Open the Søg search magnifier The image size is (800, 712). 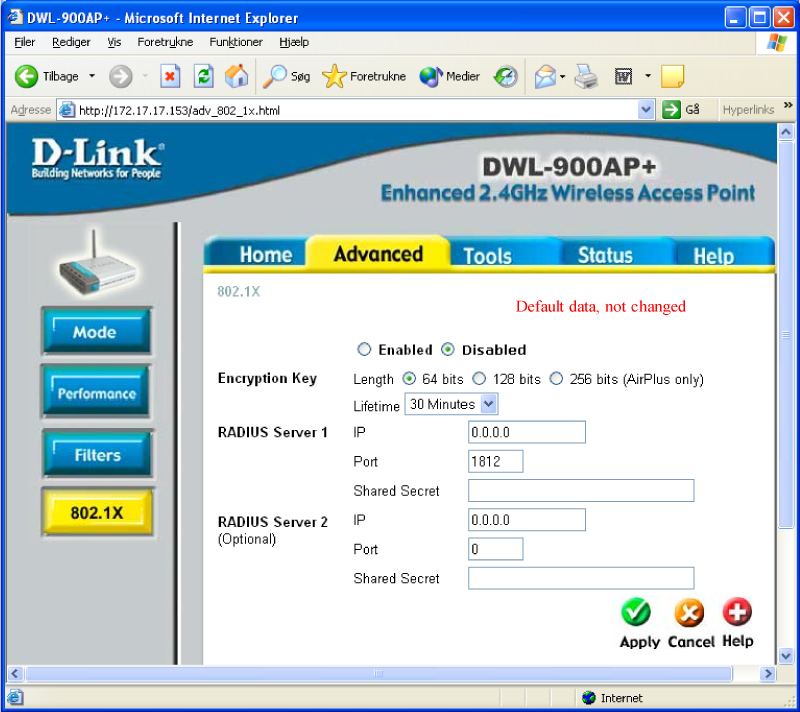coord(274,77)
